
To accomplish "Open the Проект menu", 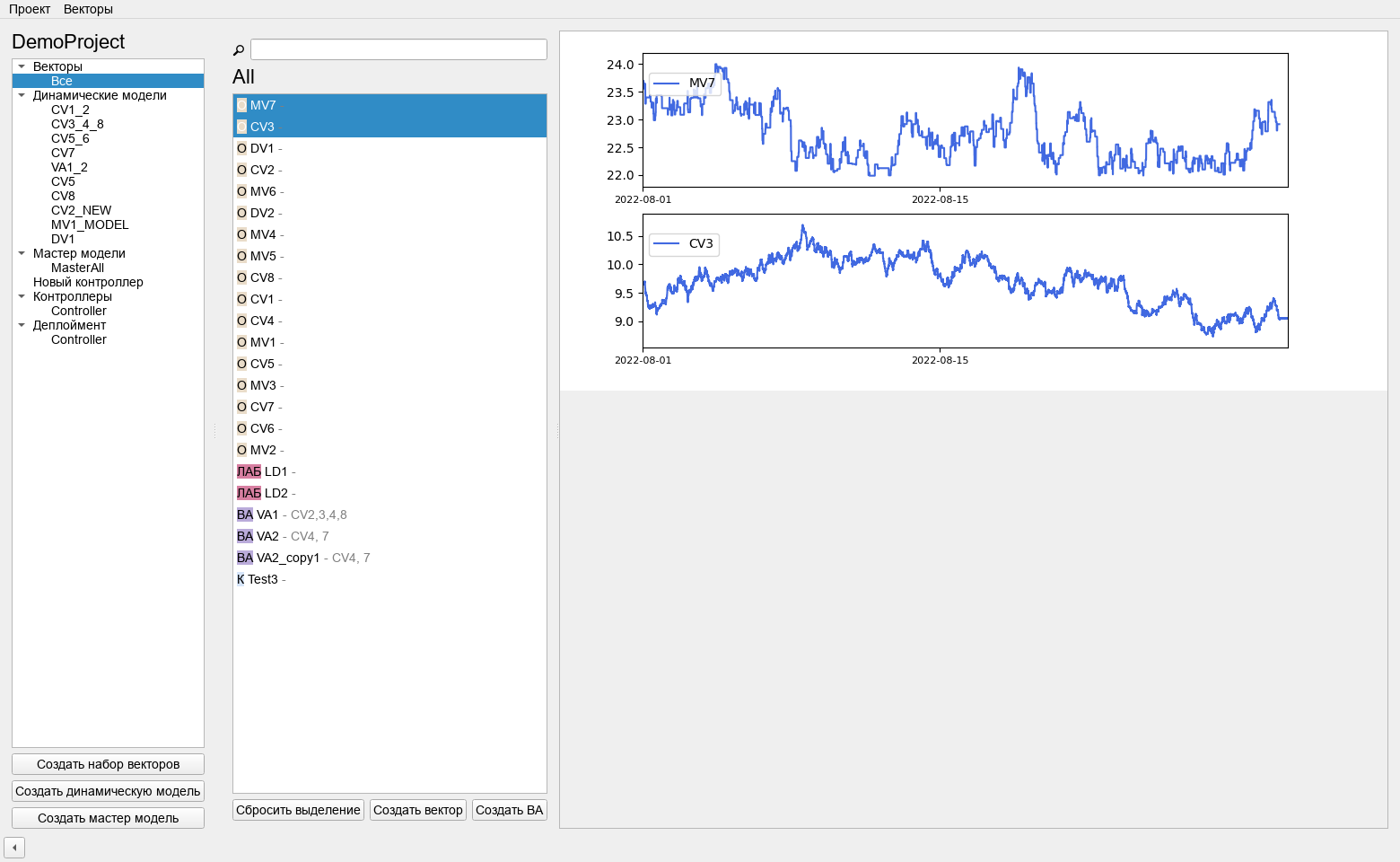I will (30, 9).
